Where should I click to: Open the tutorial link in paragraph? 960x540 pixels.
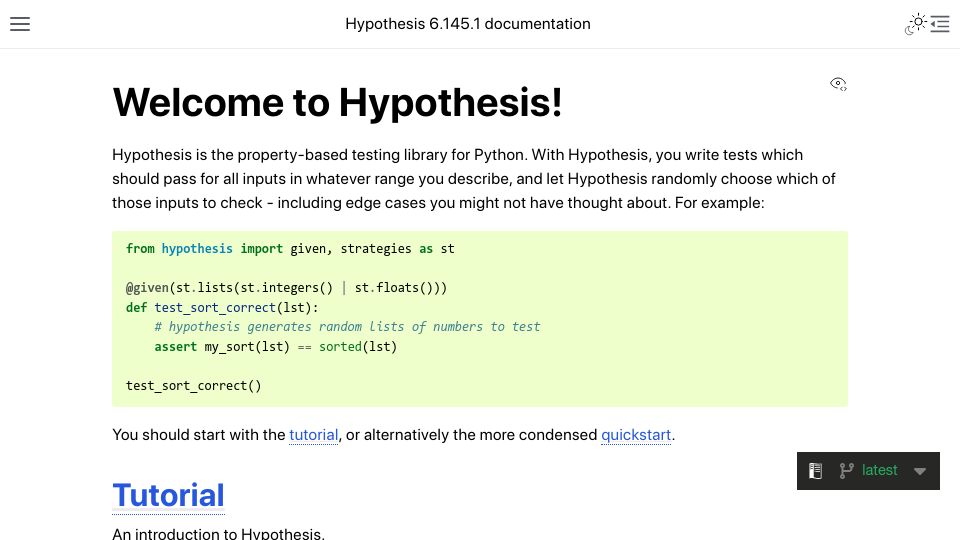313,435
